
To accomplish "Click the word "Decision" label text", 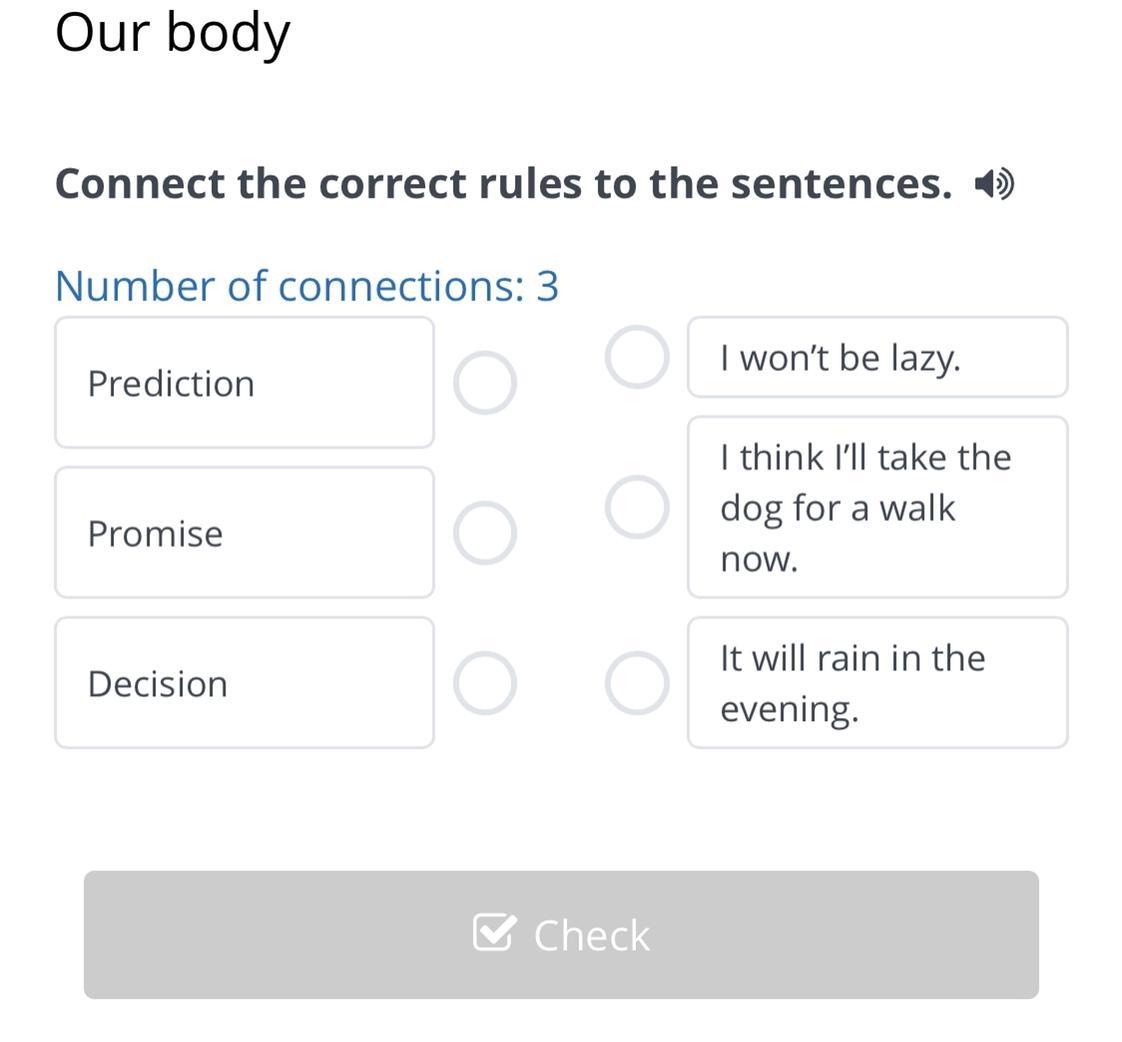I will point(157,683).
